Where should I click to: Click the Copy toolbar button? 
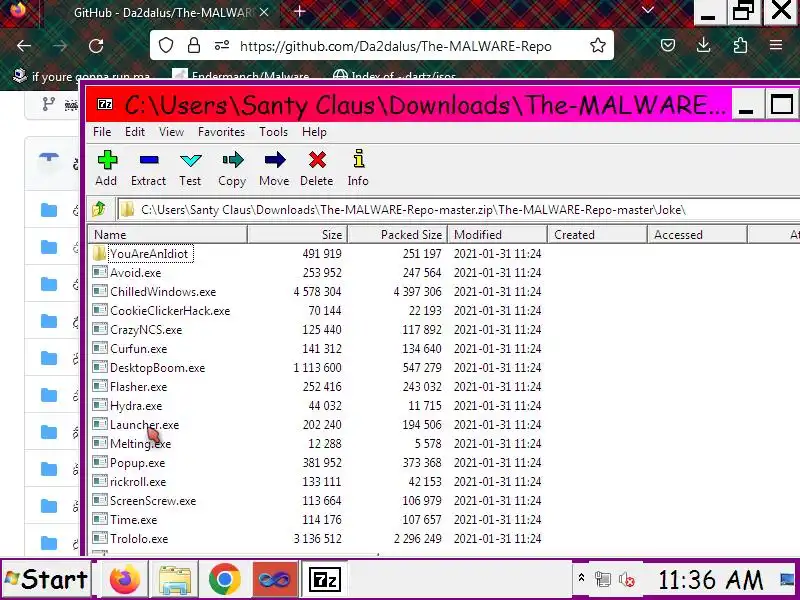point(232,168)
